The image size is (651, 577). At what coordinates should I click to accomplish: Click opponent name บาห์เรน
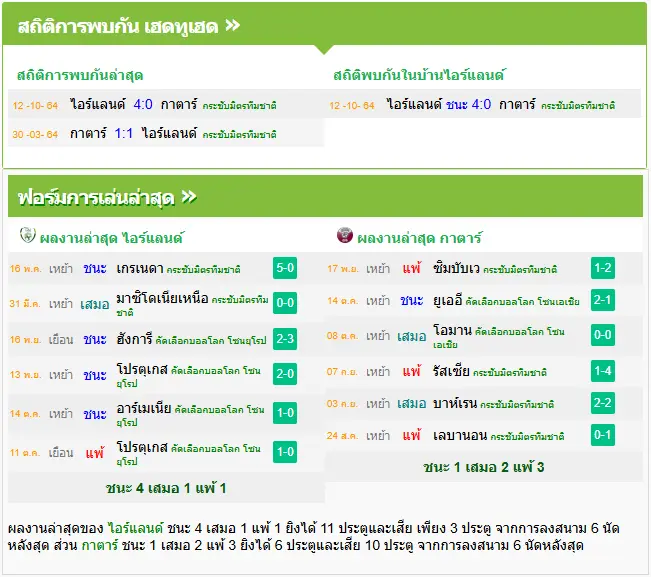pos(455,403)
